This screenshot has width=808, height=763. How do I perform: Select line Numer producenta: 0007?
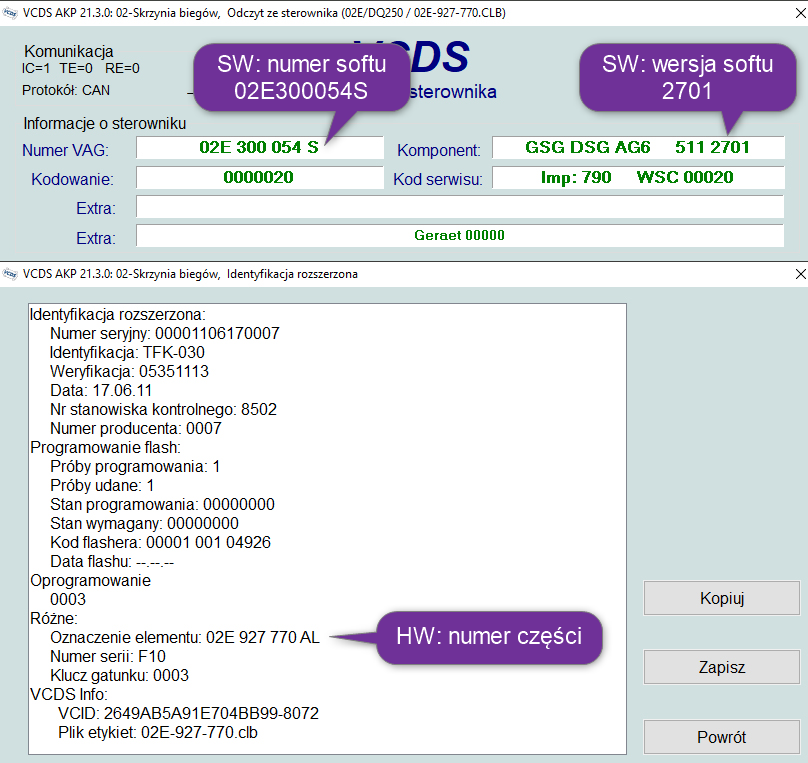pyautogui.click(x=136, y=429)
